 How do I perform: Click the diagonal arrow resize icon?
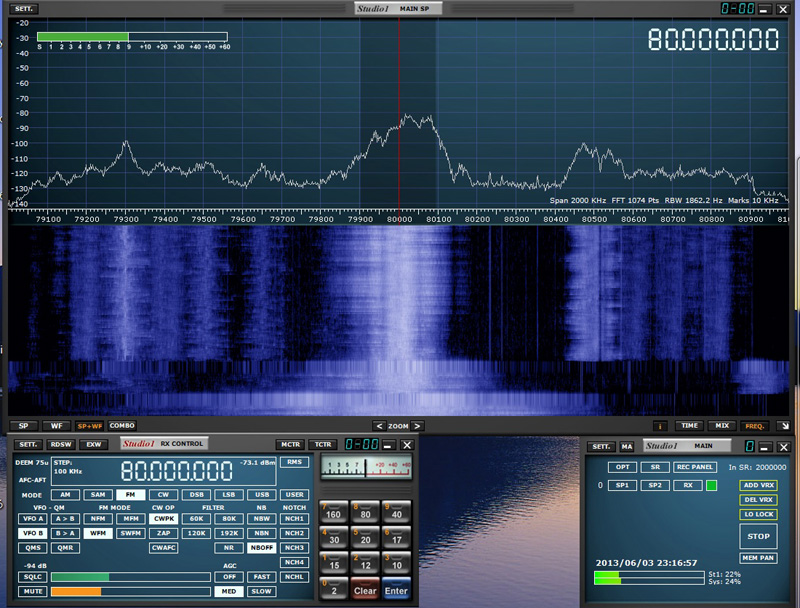pyautogui.click(x=783, y=426)
